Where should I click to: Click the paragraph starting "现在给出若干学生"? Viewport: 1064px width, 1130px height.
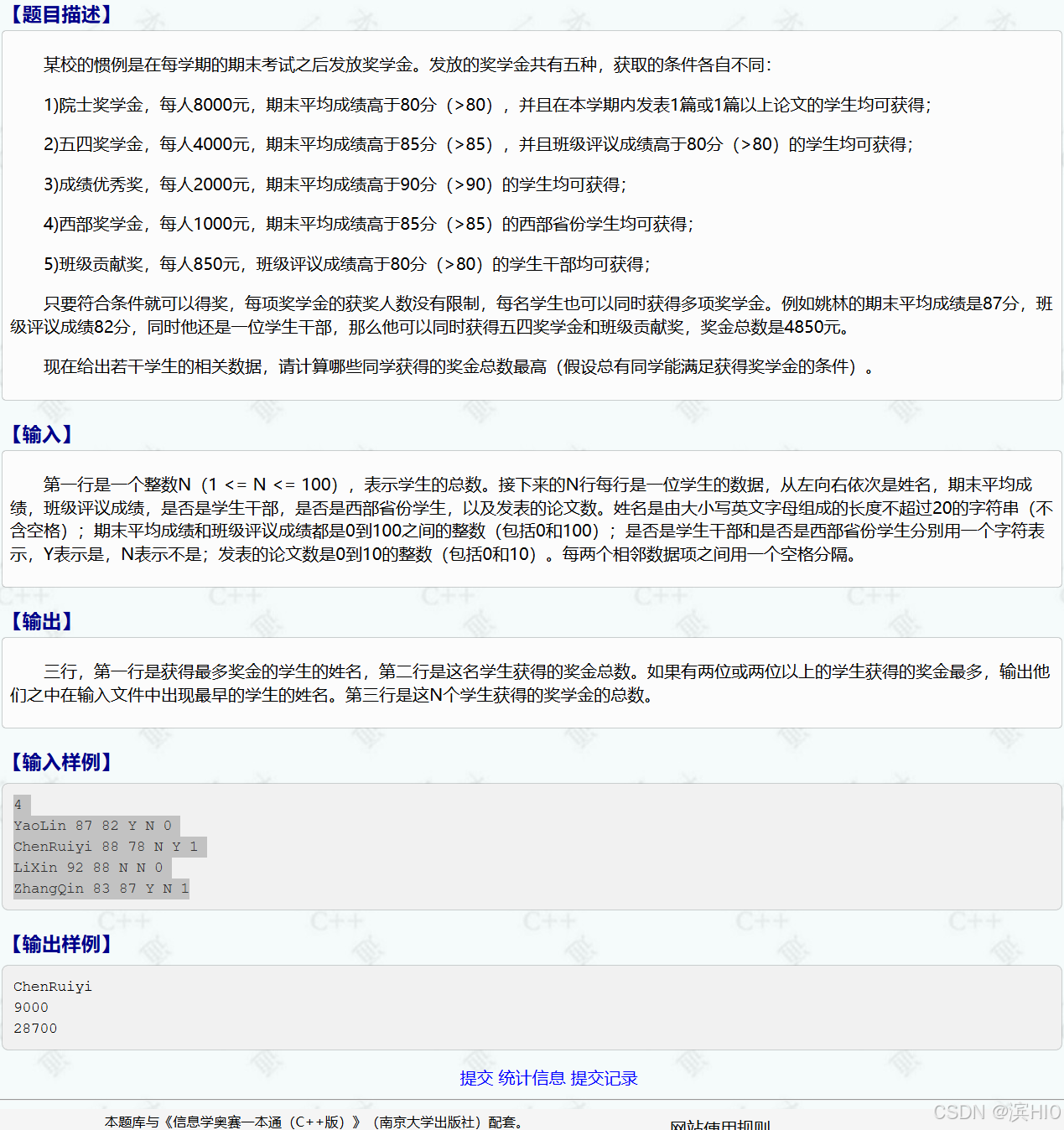(459, 366)
